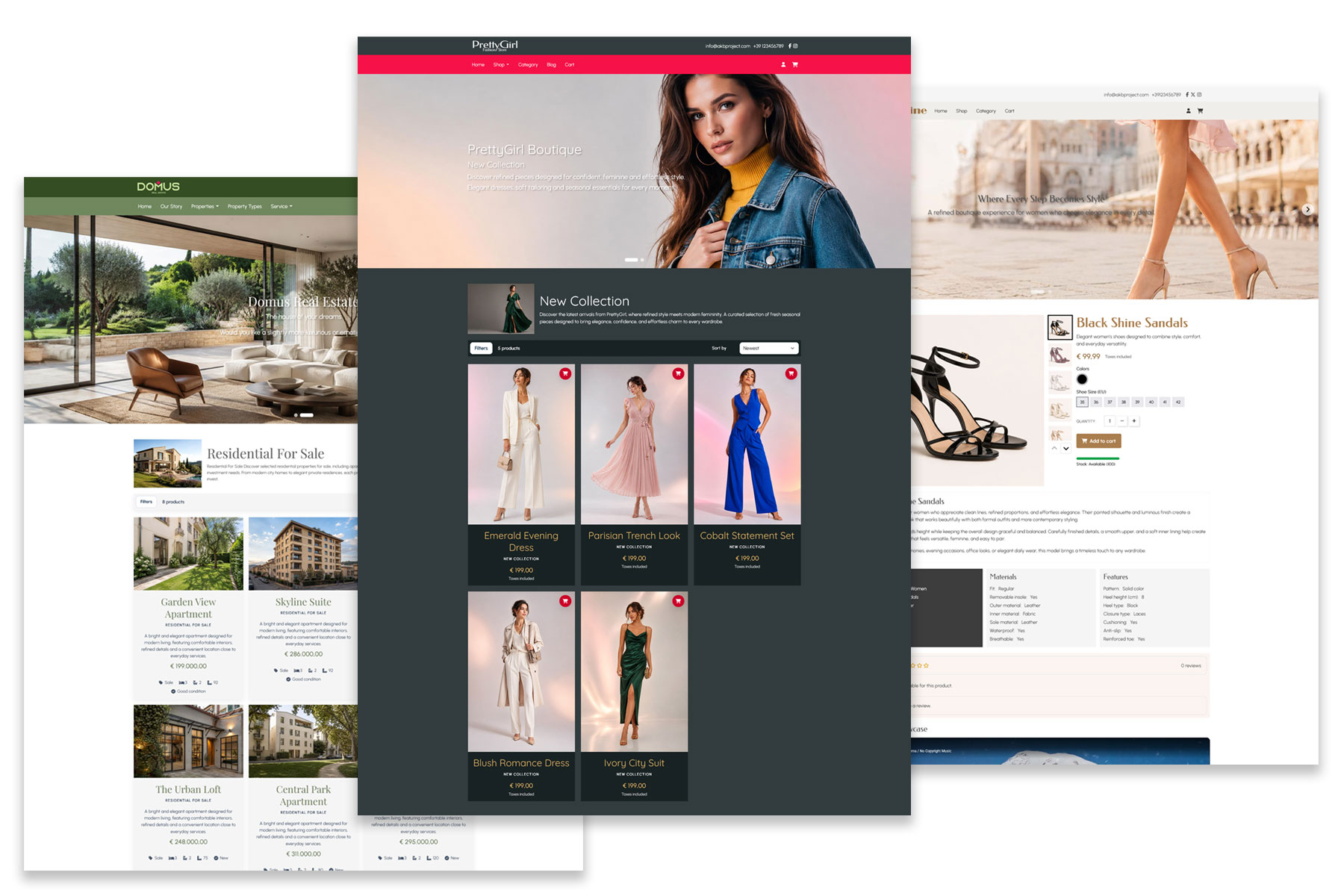Open PrettyGirl's Facebook icon link
Viewport: 1344px width, 896px height.
pos(790,46)
